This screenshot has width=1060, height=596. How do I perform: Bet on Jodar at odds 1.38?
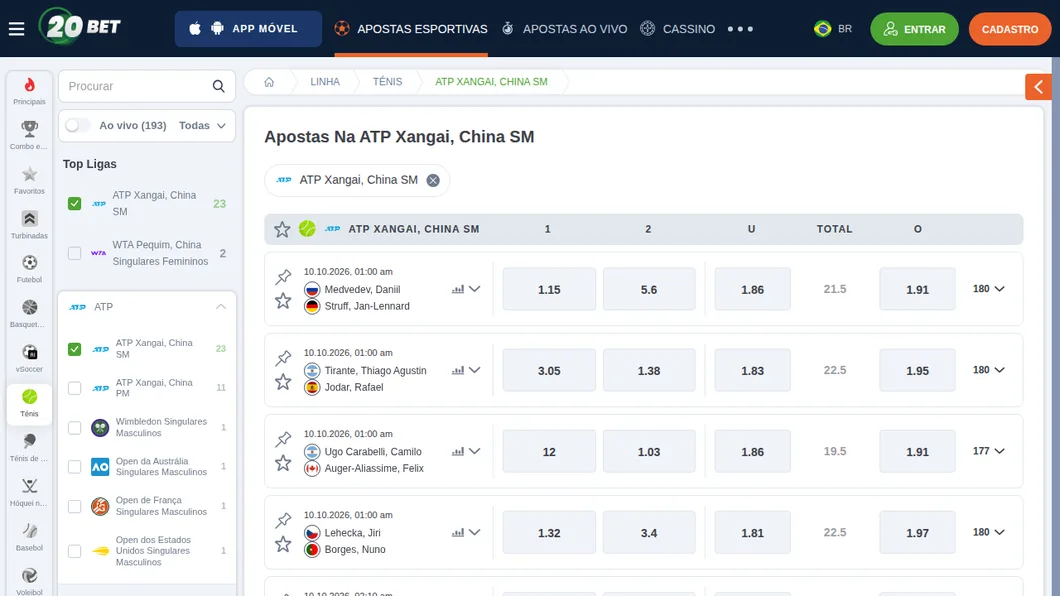point(649,370)
